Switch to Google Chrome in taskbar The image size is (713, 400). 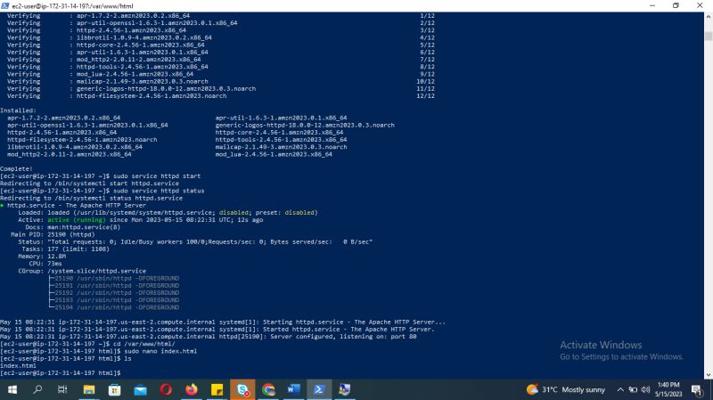268,390
